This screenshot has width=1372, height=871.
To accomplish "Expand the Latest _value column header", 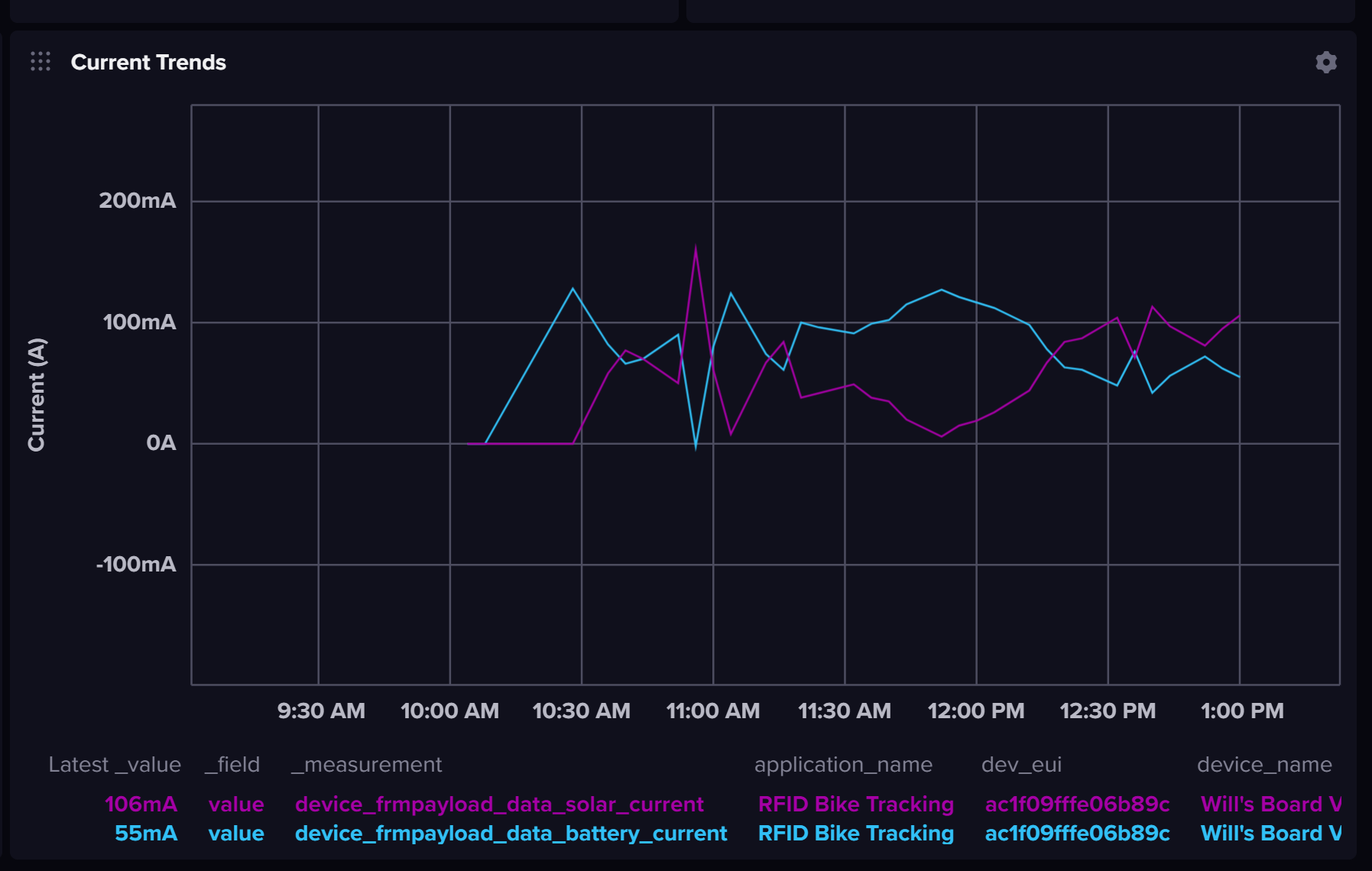I will coord(115,764).
